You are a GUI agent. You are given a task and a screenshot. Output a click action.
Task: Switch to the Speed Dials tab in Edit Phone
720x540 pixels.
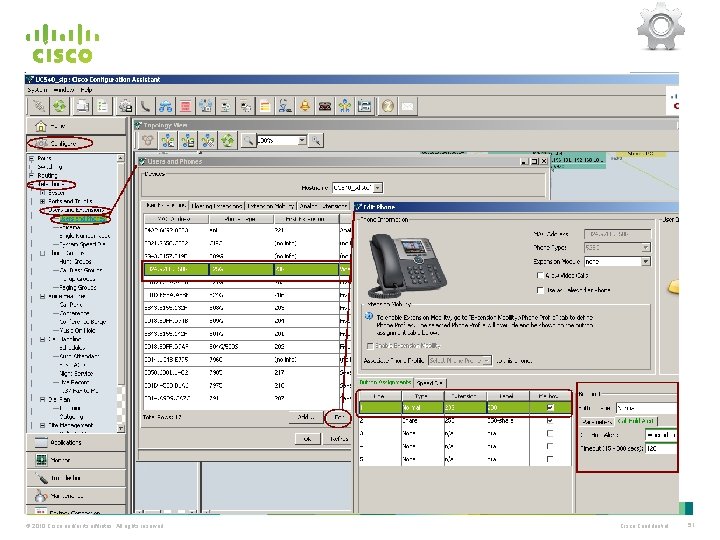pyautogui.click(x=430, y=382)
